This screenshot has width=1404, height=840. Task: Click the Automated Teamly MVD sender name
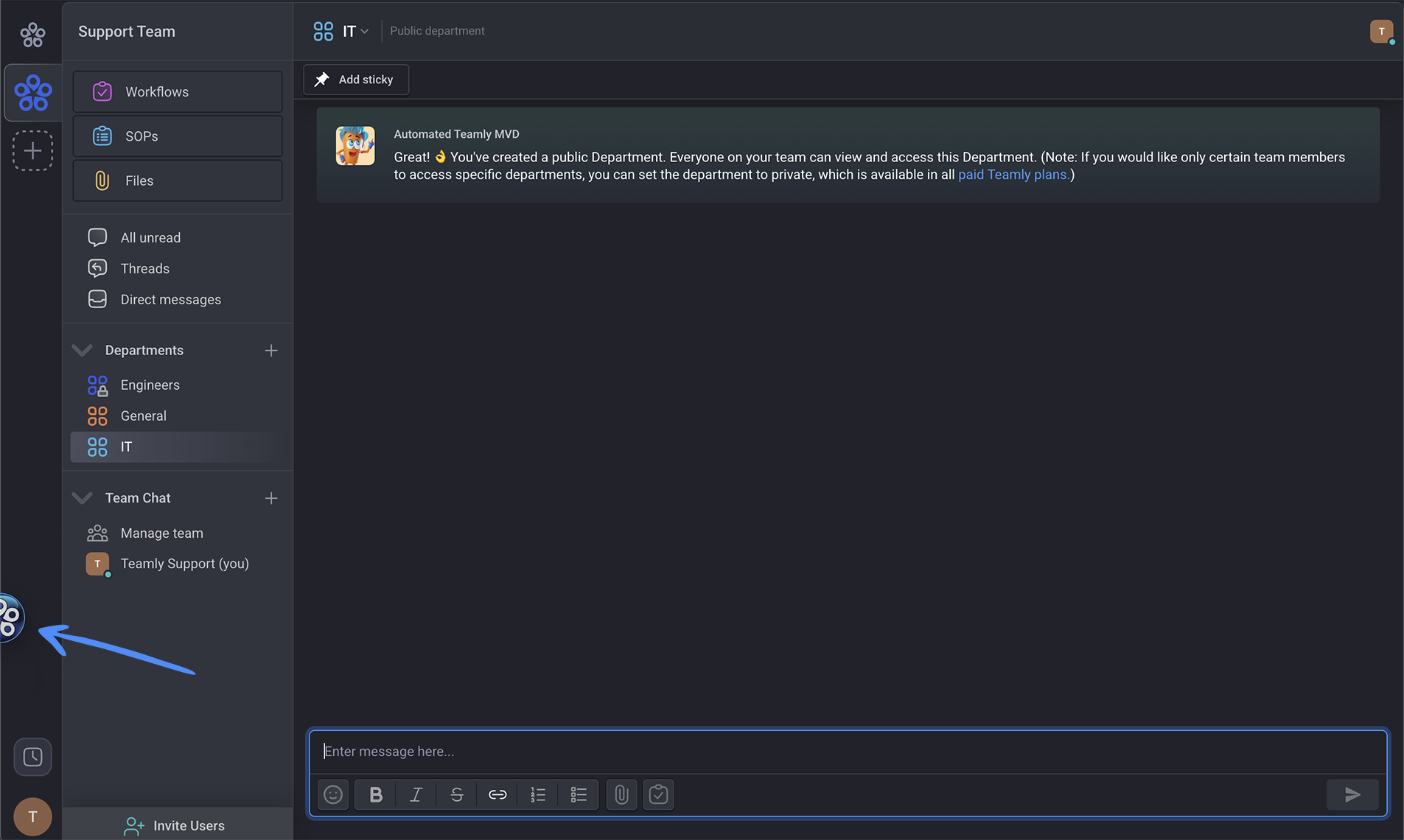coord(456,134)
